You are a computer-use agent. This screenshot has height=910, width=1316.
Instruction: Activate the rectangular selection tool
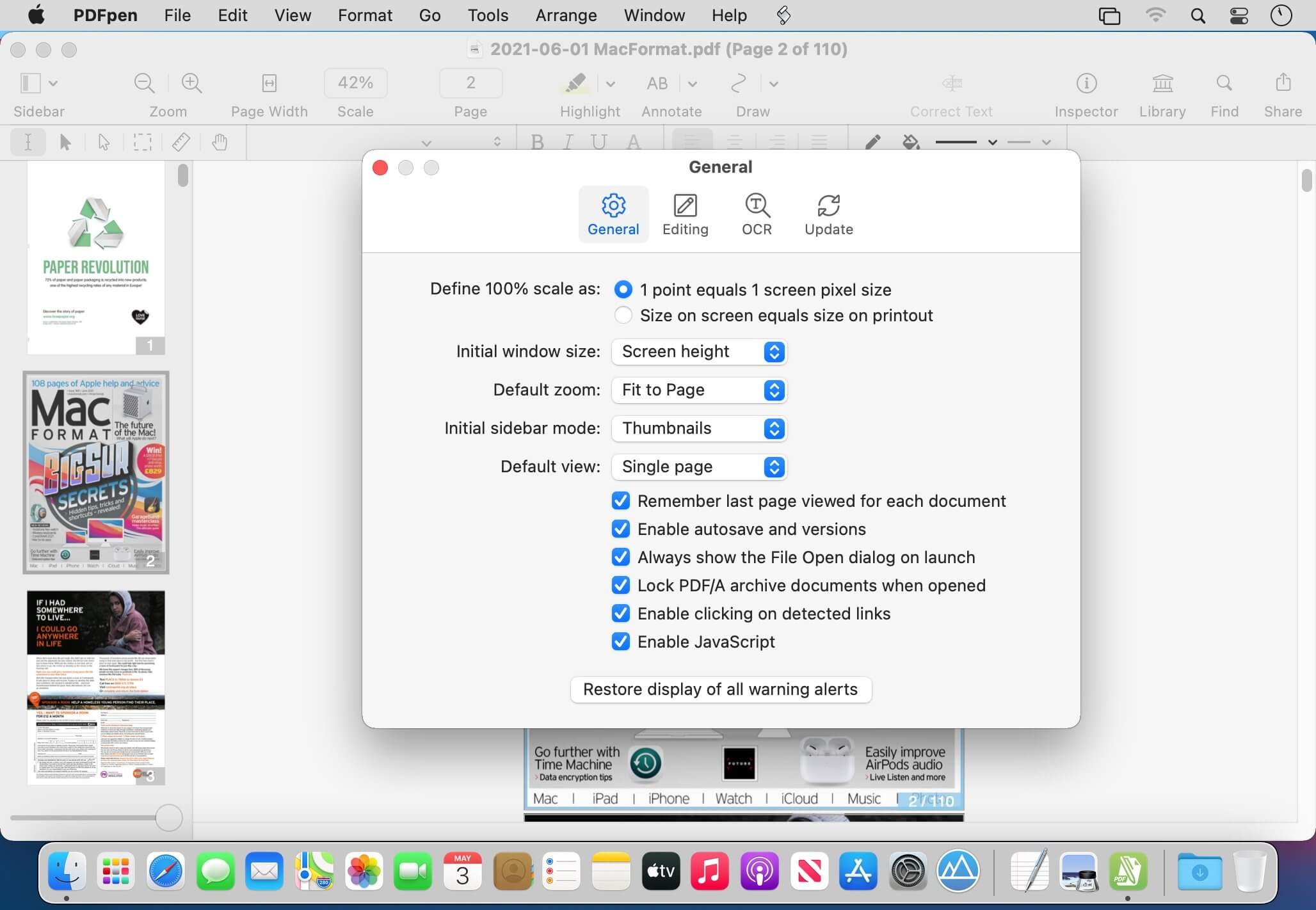click(142, 142)
